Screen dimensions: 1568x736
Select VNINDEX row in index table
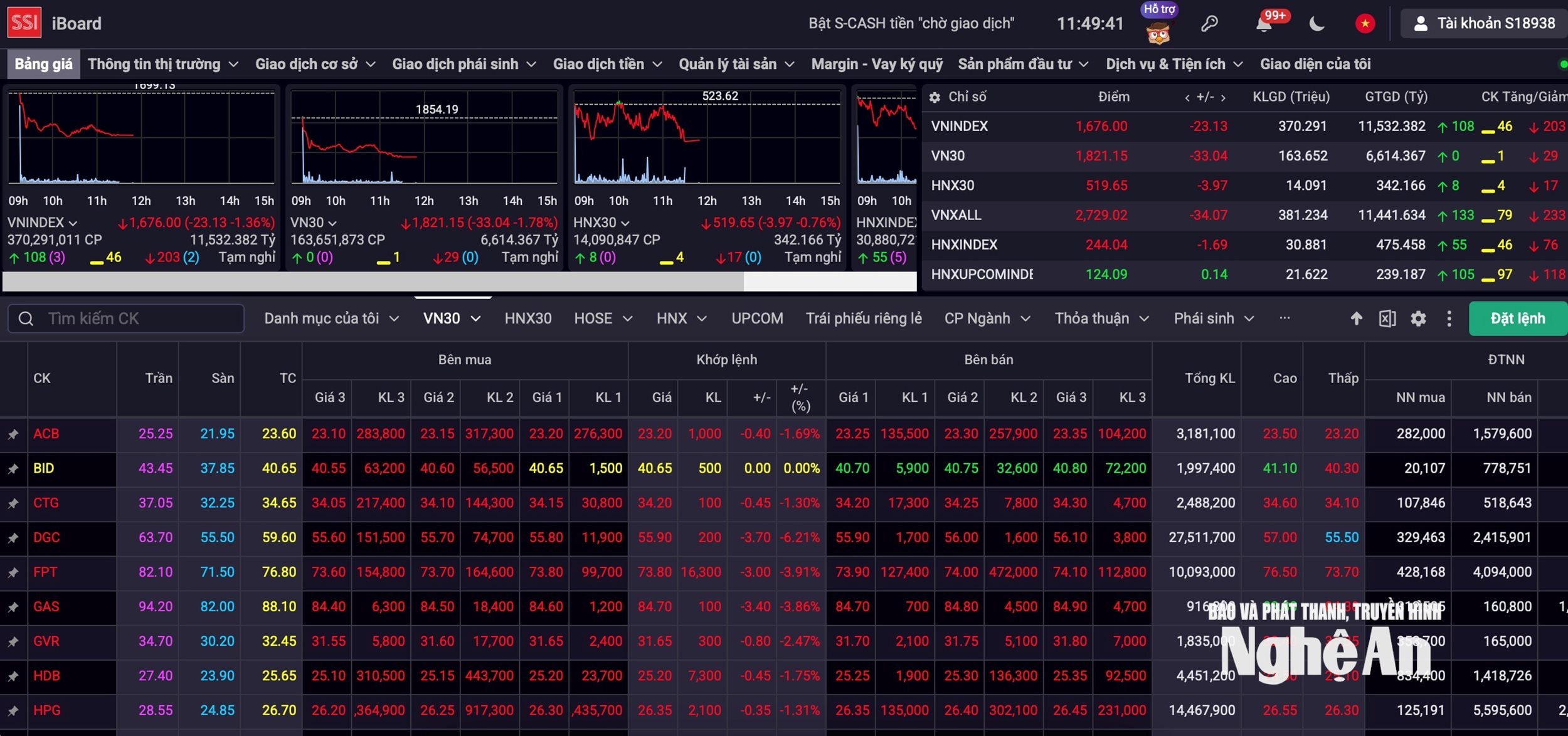(x=1245, y=126)
